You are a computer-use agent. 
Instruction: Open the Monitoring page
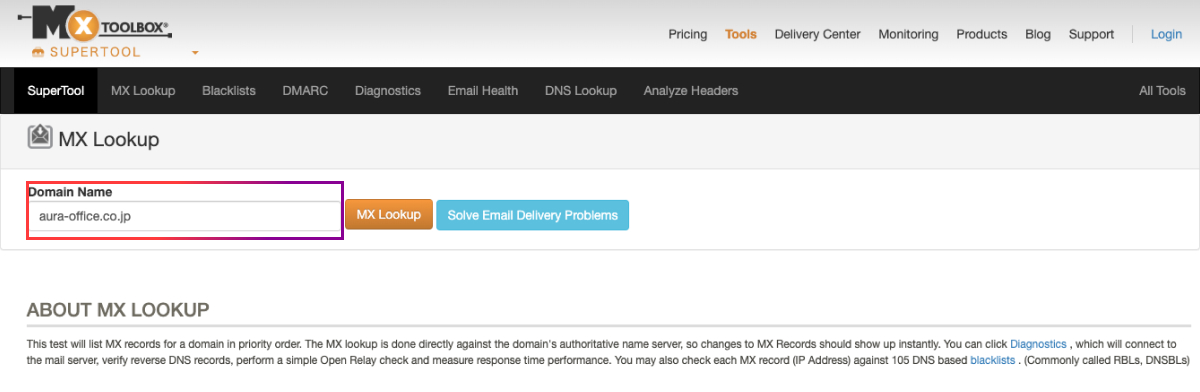(908, 34)
